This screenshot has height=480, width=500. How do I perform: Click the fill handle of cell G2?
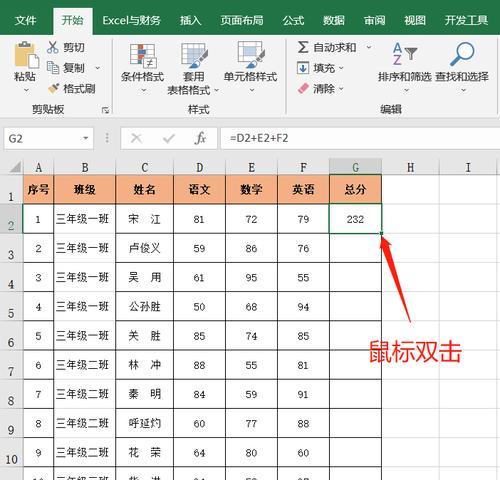click(x=381, y=233)
